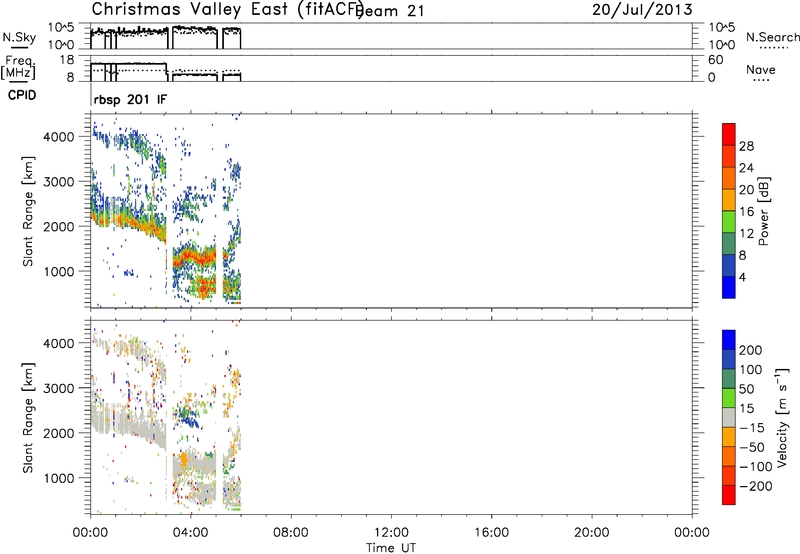Viewport: 800px width, 554px height.
Task: Click the '08:00' time axis tick label
Action: 291,533
